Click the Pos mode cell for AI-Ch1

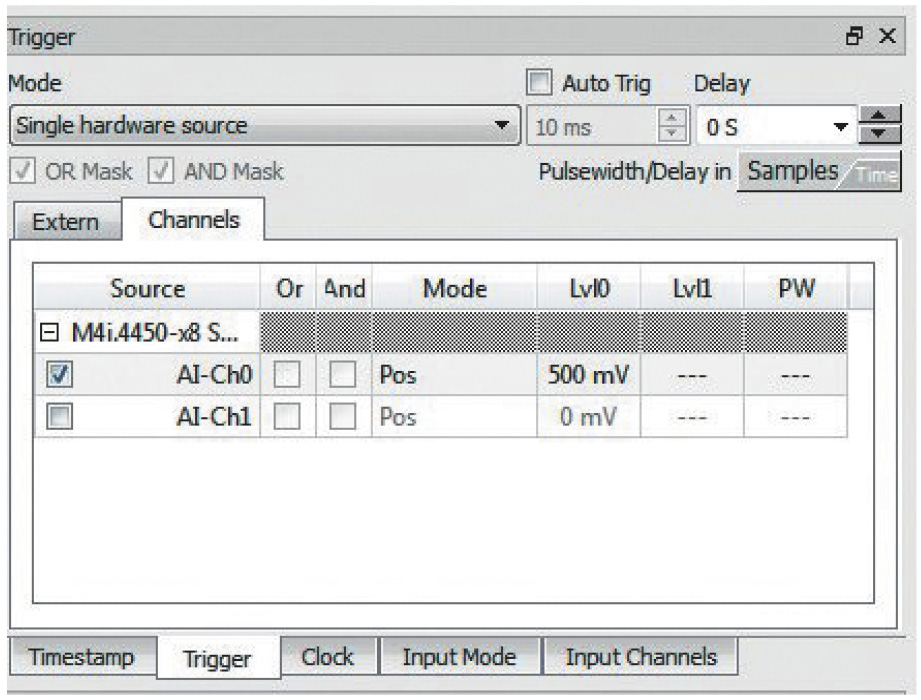pos(455,417)
